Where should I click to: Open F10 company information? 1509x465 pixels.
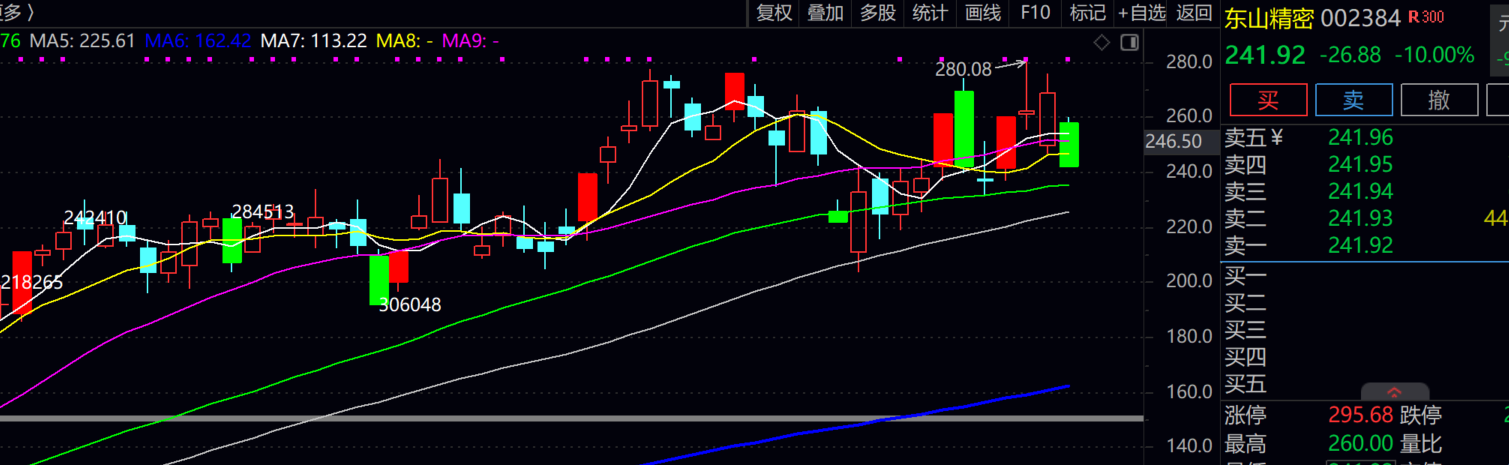(1035, 13)
